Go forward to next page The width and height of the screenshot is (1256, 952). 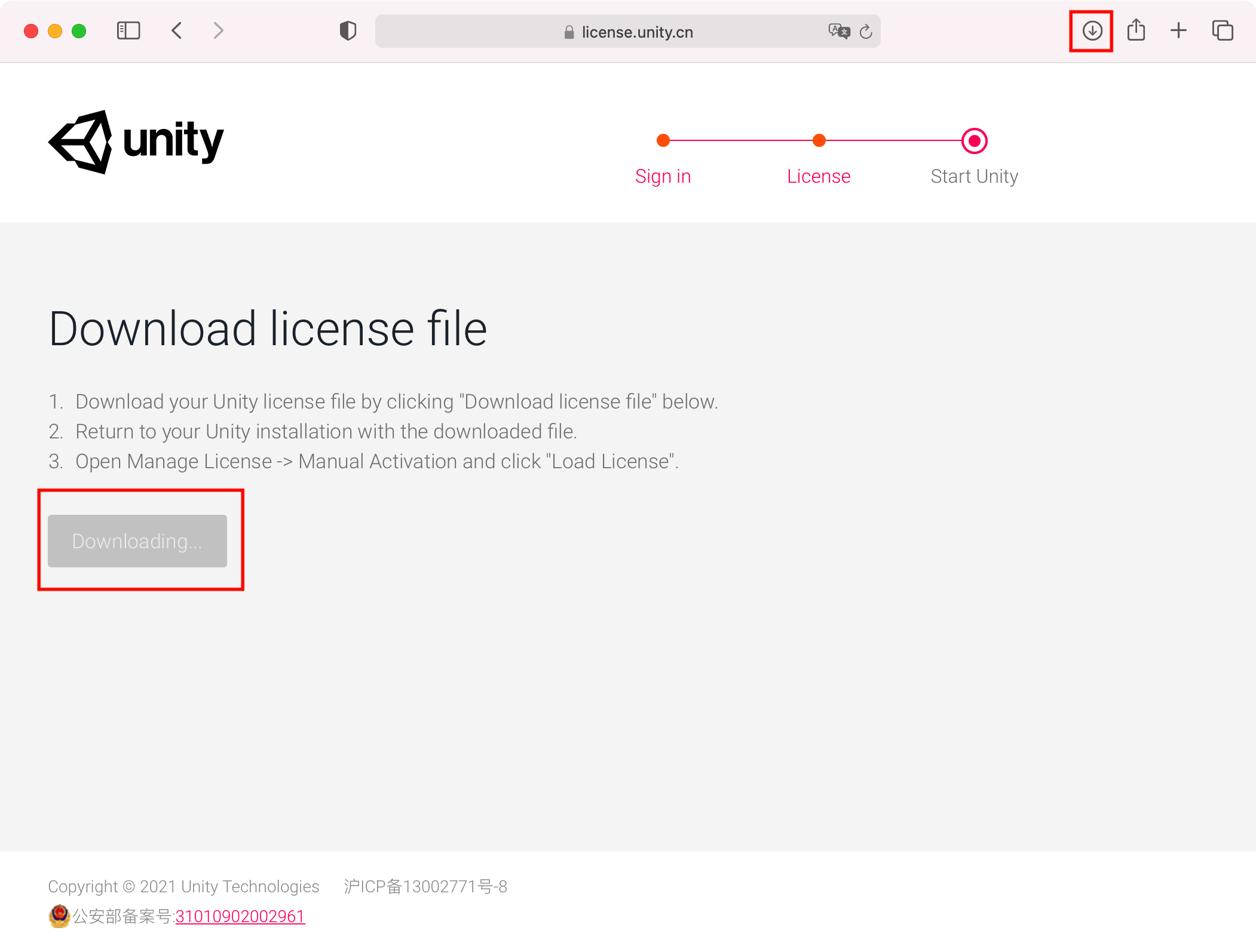tap(219, 30)
